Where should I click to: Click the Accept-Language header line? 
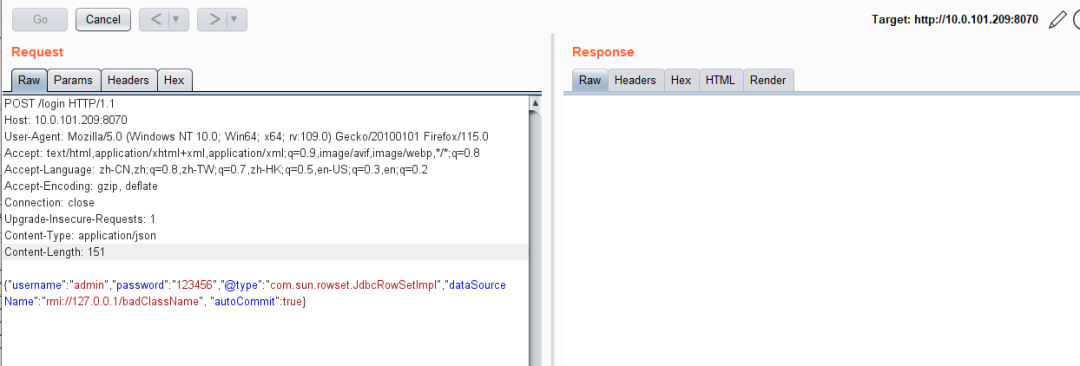[216, 170]
